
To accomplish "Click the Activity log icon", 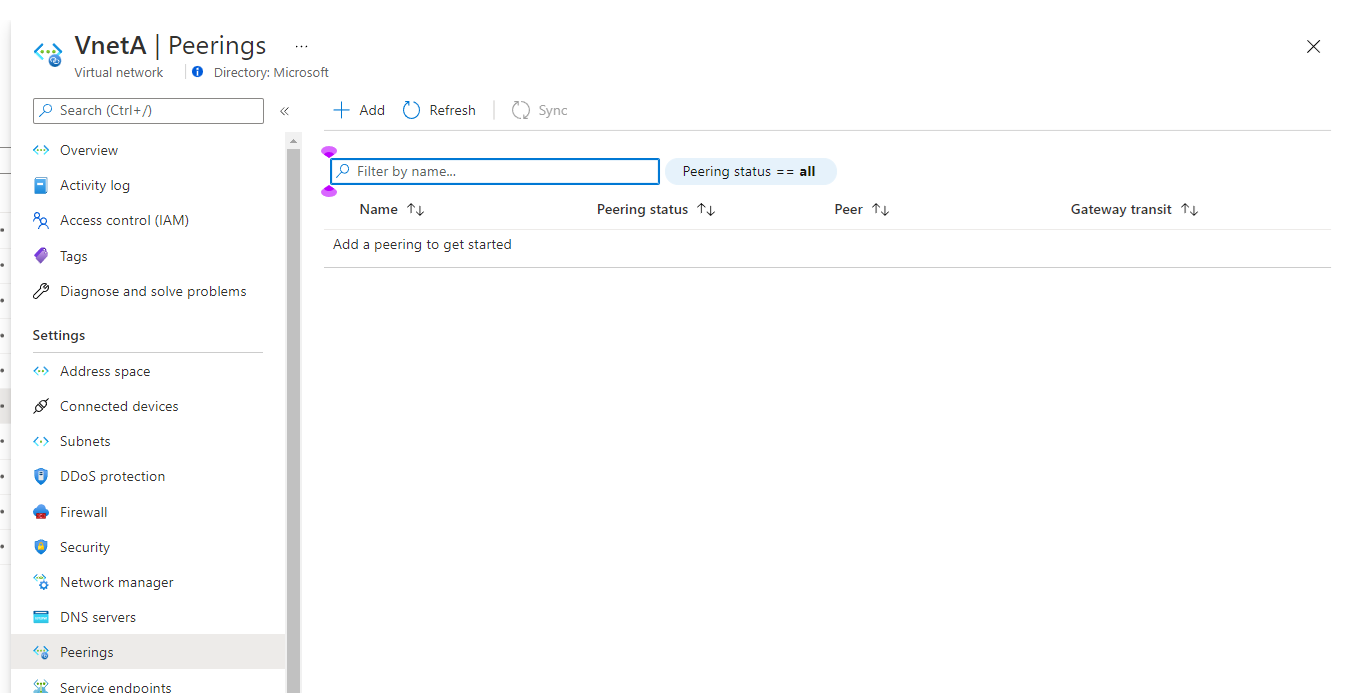I will coord(41,185).
